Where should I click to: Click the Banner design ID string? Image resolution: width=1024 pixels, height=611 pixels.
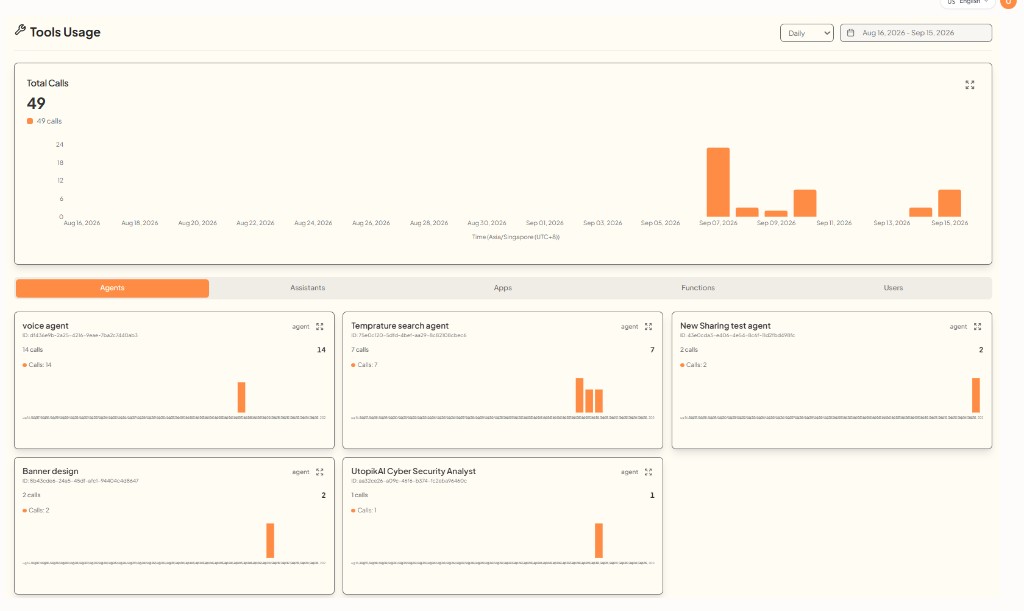click(80, 481)
